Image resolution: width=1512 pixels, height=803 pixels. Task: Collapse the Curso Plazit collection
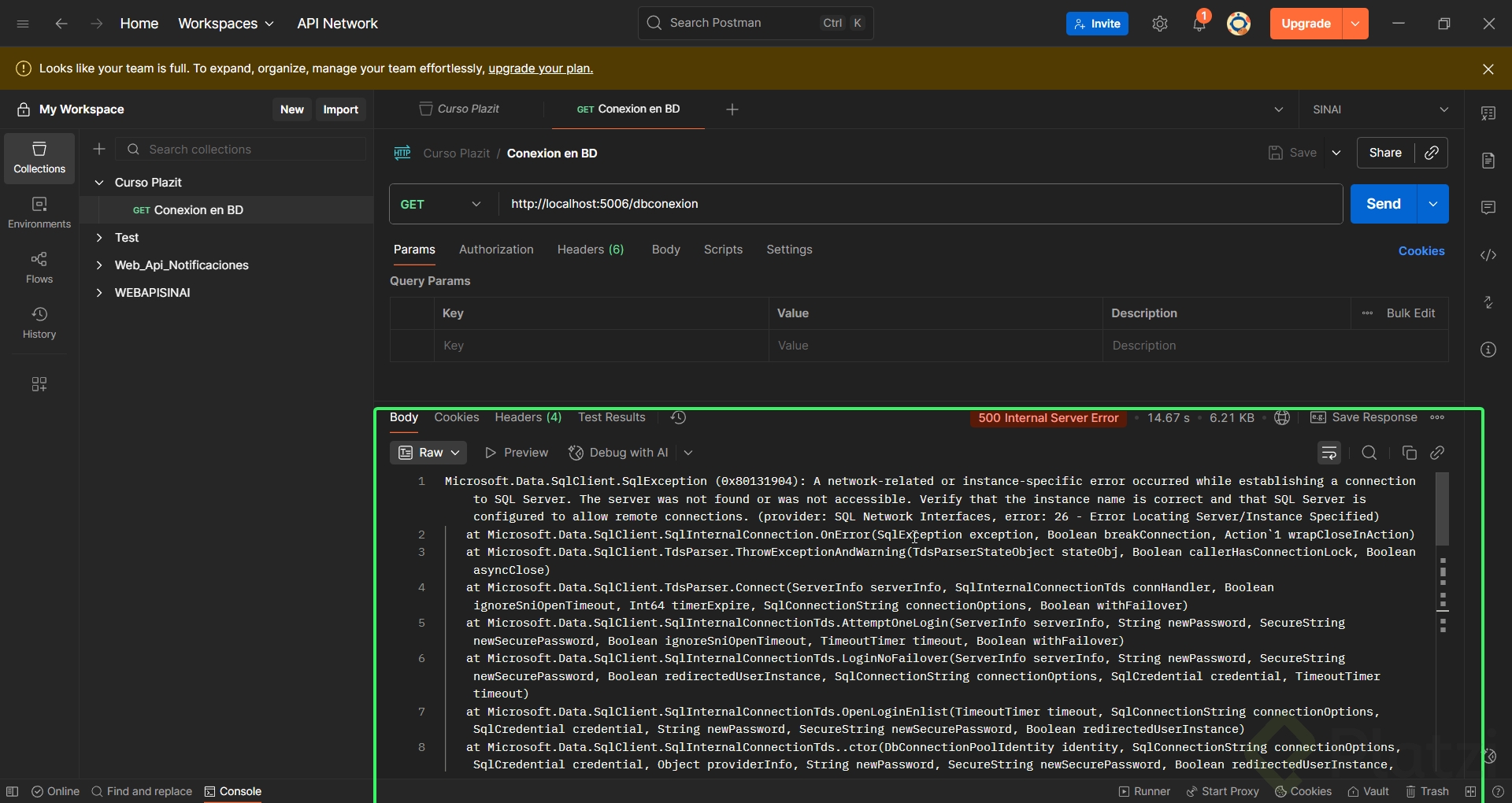coord(99,183)
